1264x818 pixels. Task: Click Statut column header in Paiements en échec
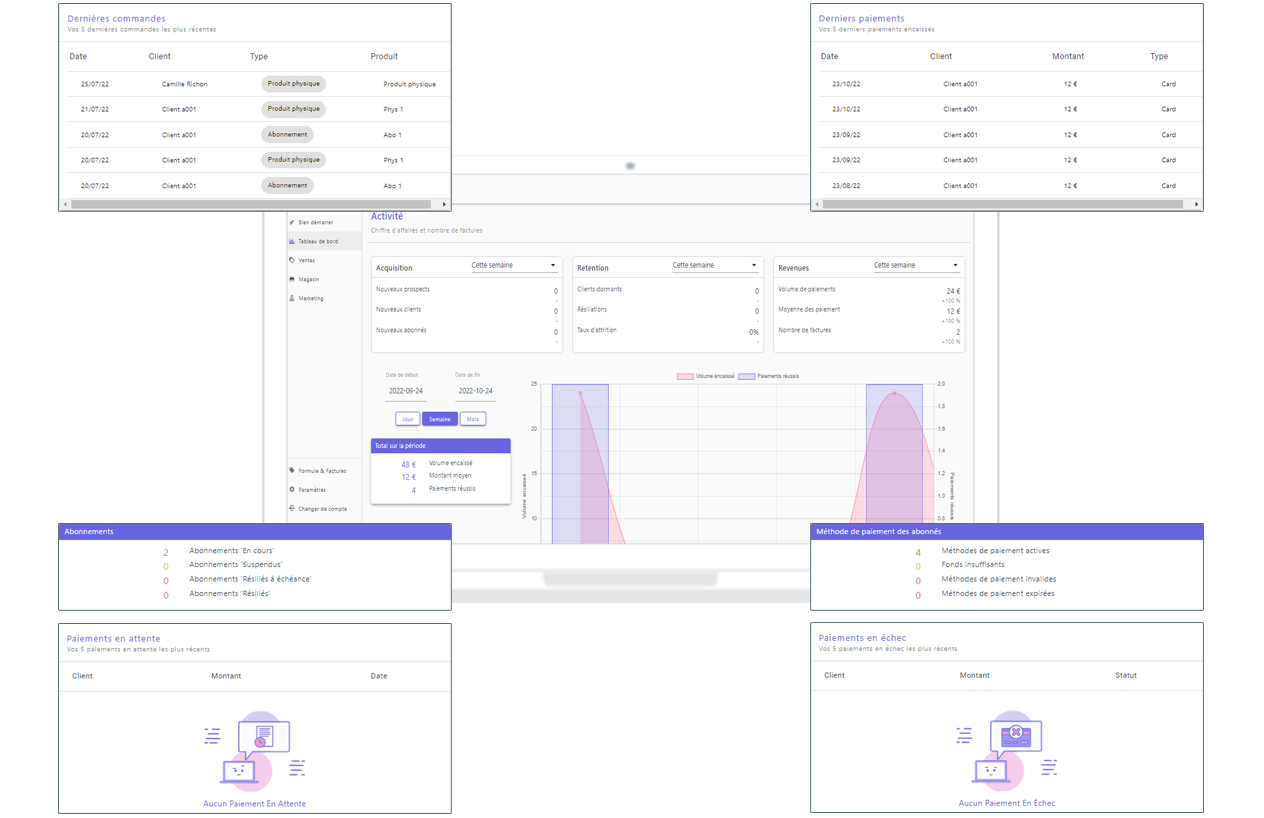(1126, 675)
